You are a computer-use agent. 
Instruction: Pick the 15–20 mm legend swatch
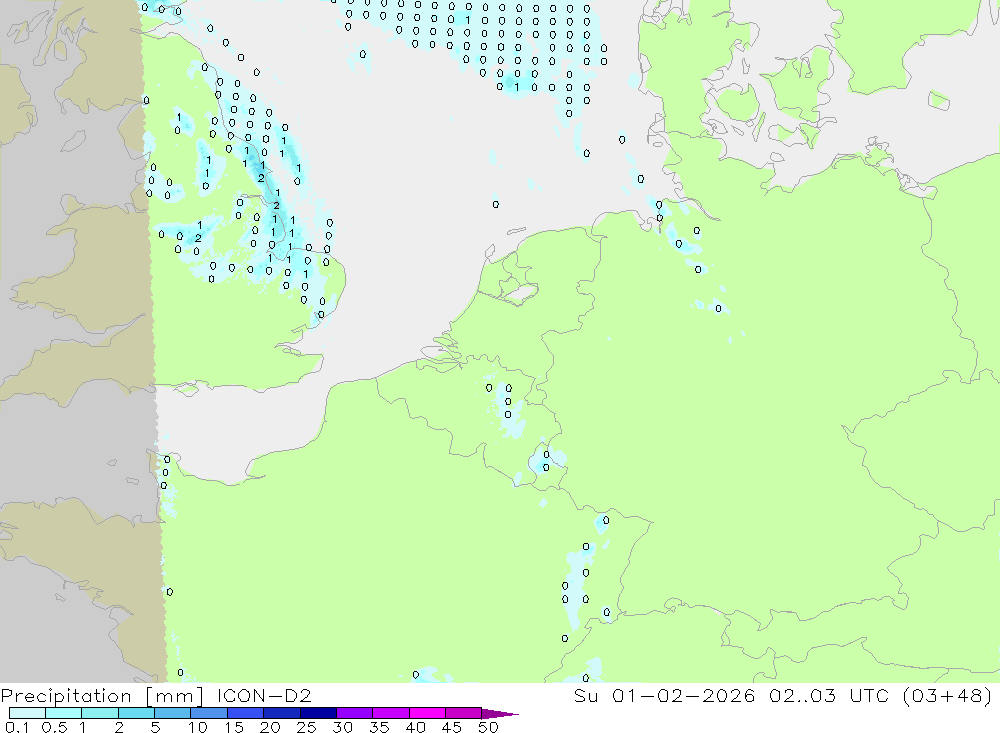click(x=246, y=713)
